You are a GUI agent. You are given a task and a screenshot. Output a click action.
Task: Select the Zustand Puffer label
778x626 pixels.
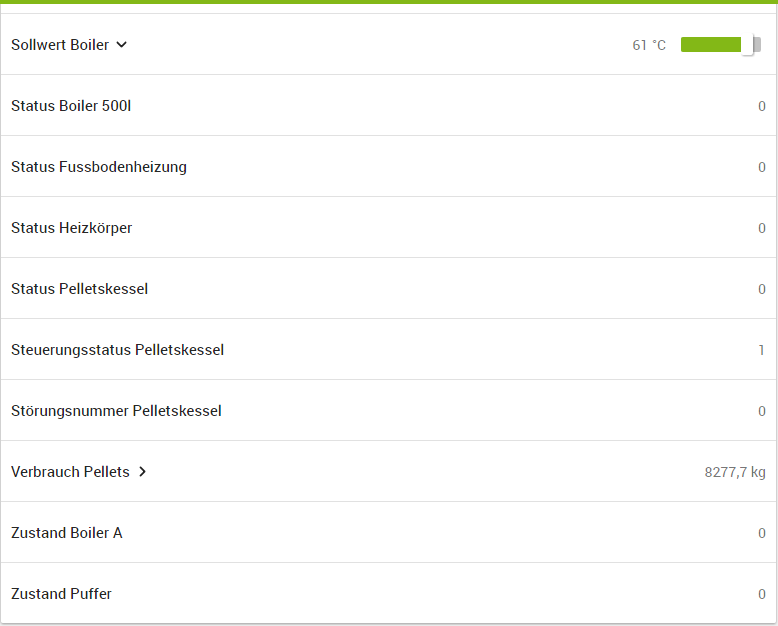(x=61, y=594)
